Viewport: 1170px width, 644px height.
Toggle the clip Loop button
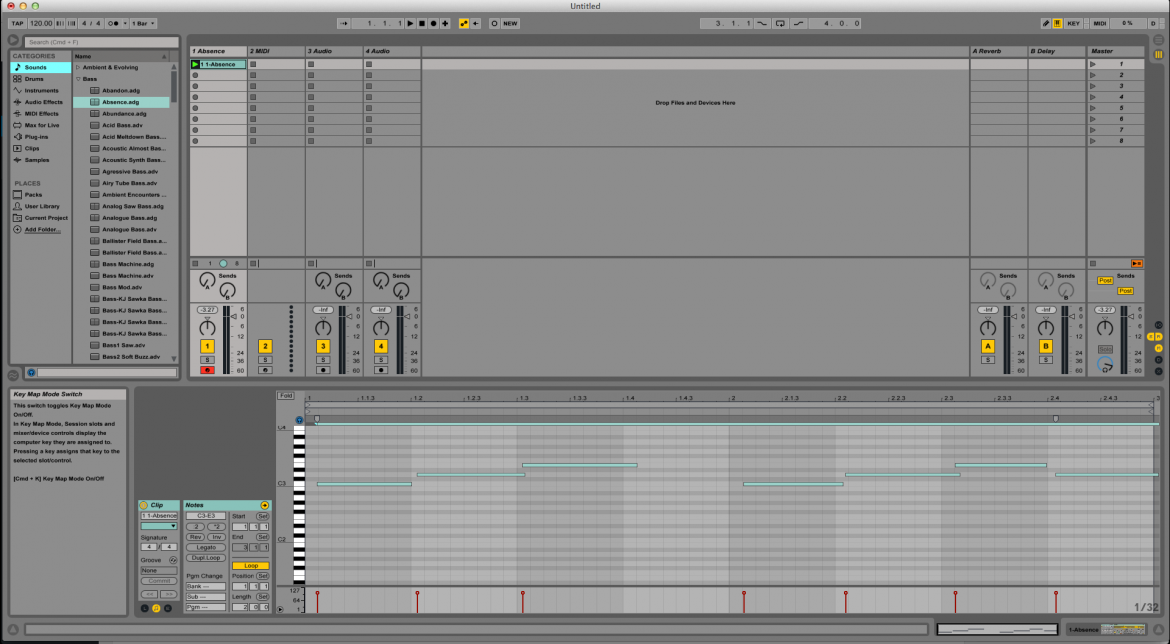click(251, 566)
